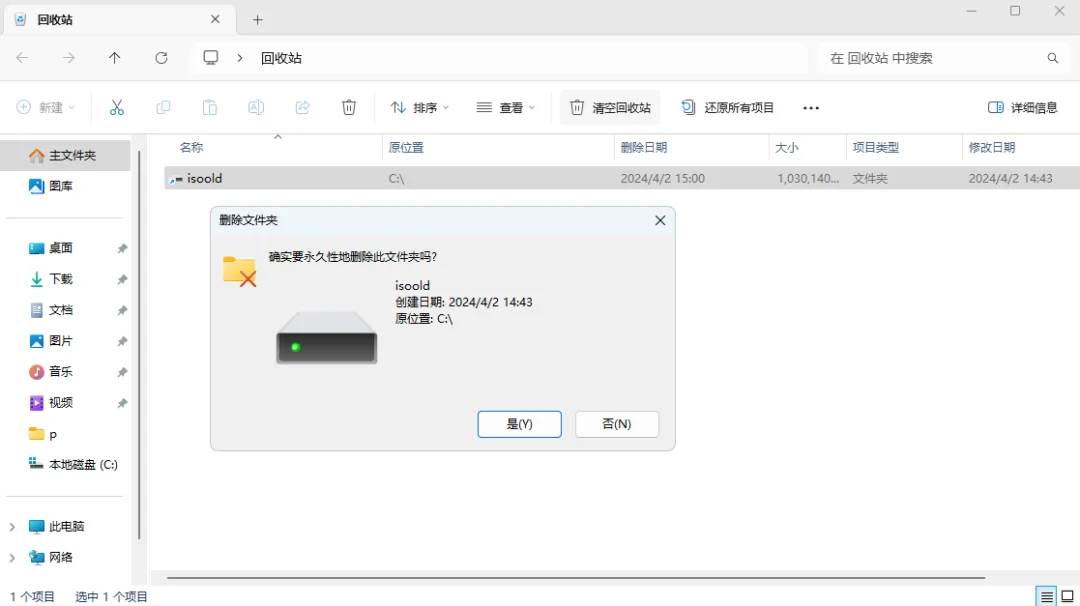Screen dimensions: 1080x606
Task: Click the pin icon next to 下载
Action: tap(122, 280)
